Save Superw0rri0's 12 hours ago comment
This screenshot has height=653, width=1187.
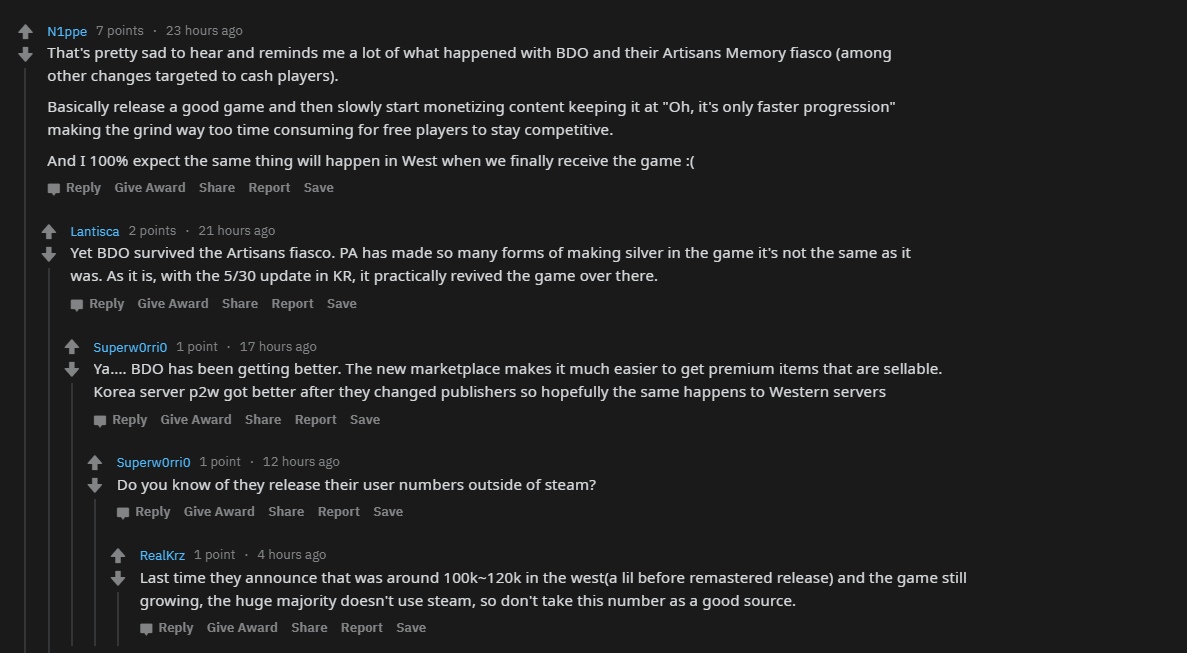tap(388, 512)
